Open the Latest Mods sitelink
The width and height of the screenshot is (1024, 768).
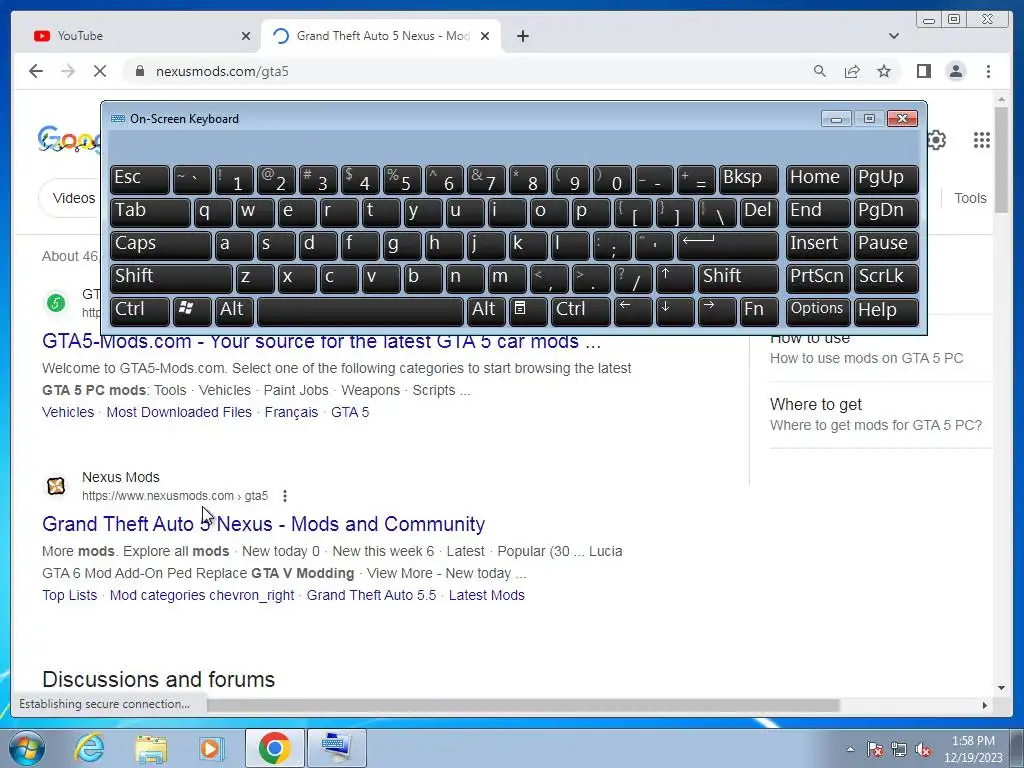(x=487, y=595)
